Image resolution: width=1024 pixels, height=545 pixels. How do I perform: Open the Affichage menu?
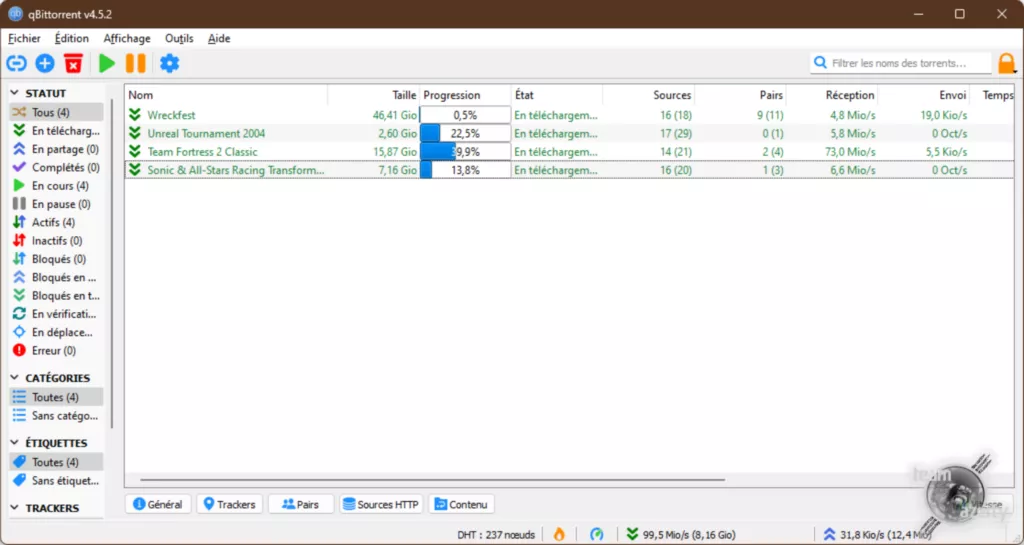(127, 39)
